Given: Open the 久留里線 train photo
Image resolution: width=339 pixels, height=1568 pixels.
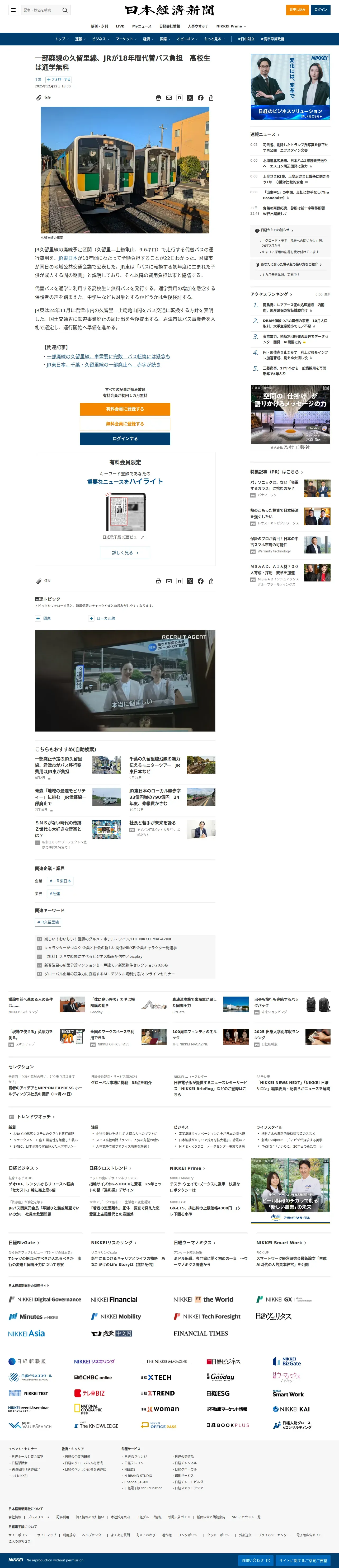Looking at the screenshot, I should pos(125,170).
